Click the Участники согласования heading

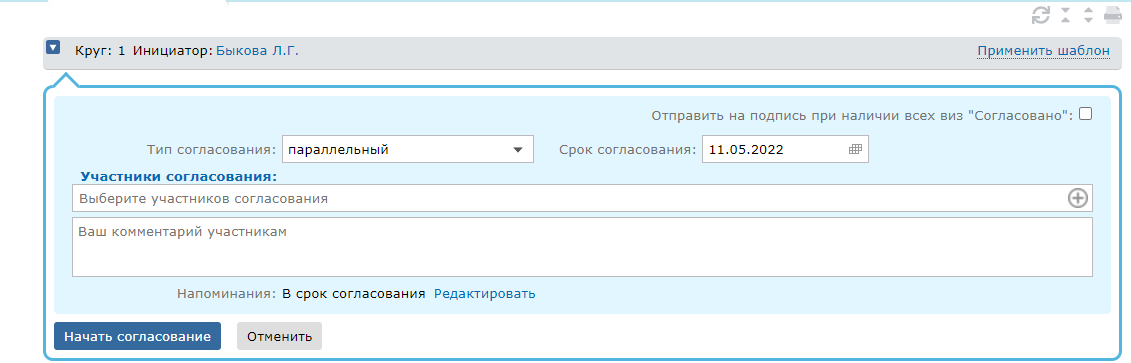[179, 176]
